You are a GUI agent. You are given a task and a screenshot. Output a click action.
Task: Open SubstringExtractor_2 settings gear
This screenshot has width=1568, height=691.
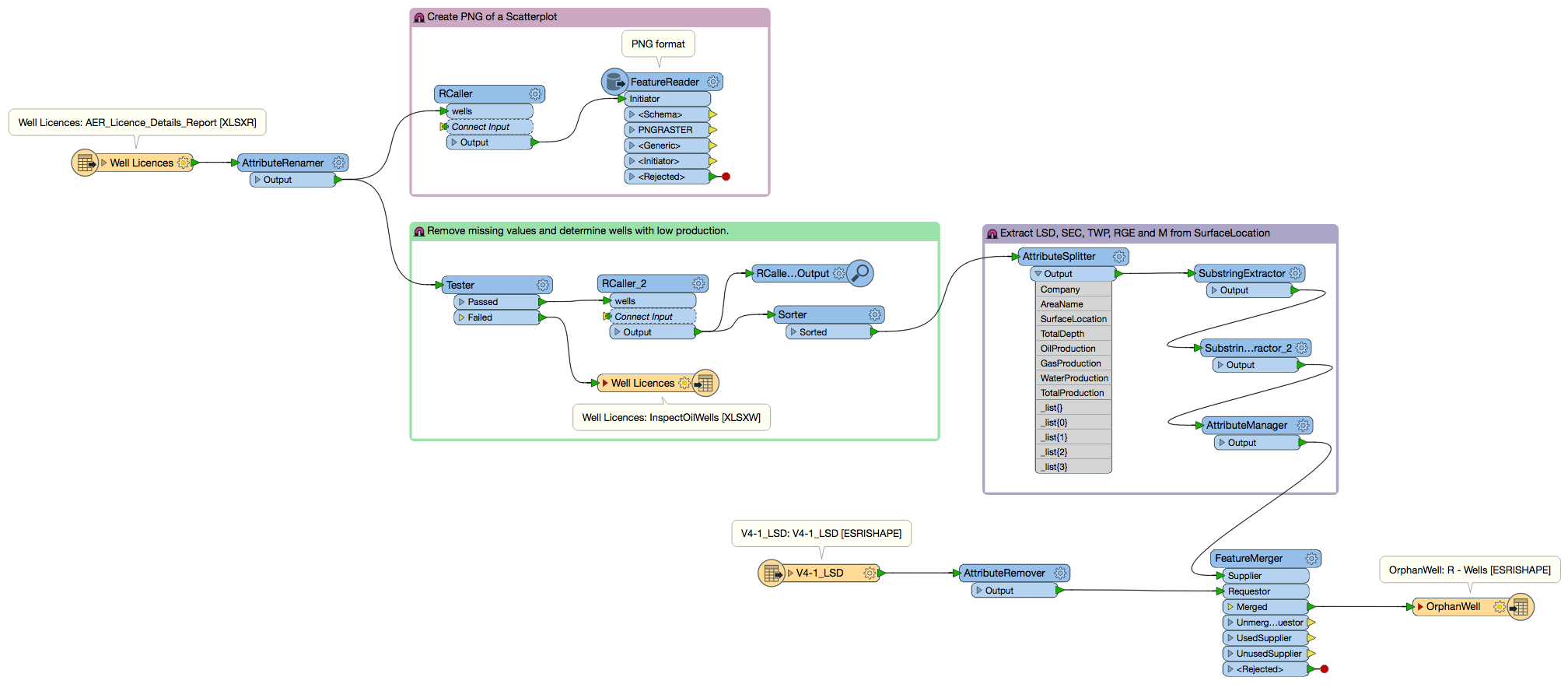click(1302, 348)
